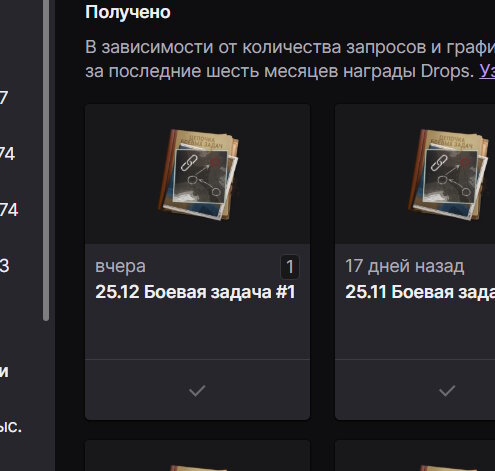Screen dimensions: 495x471
Task: Click the 17 дней назад timestamp
Action: (x=404, y=266)
